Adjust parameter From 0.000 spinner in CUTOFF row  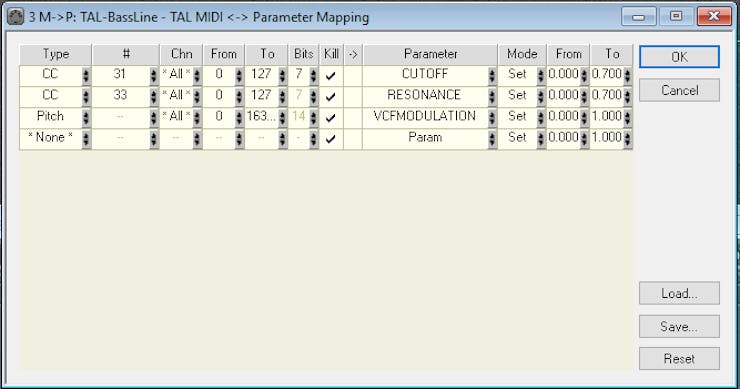pyautogui.click(x=584, y=76)
